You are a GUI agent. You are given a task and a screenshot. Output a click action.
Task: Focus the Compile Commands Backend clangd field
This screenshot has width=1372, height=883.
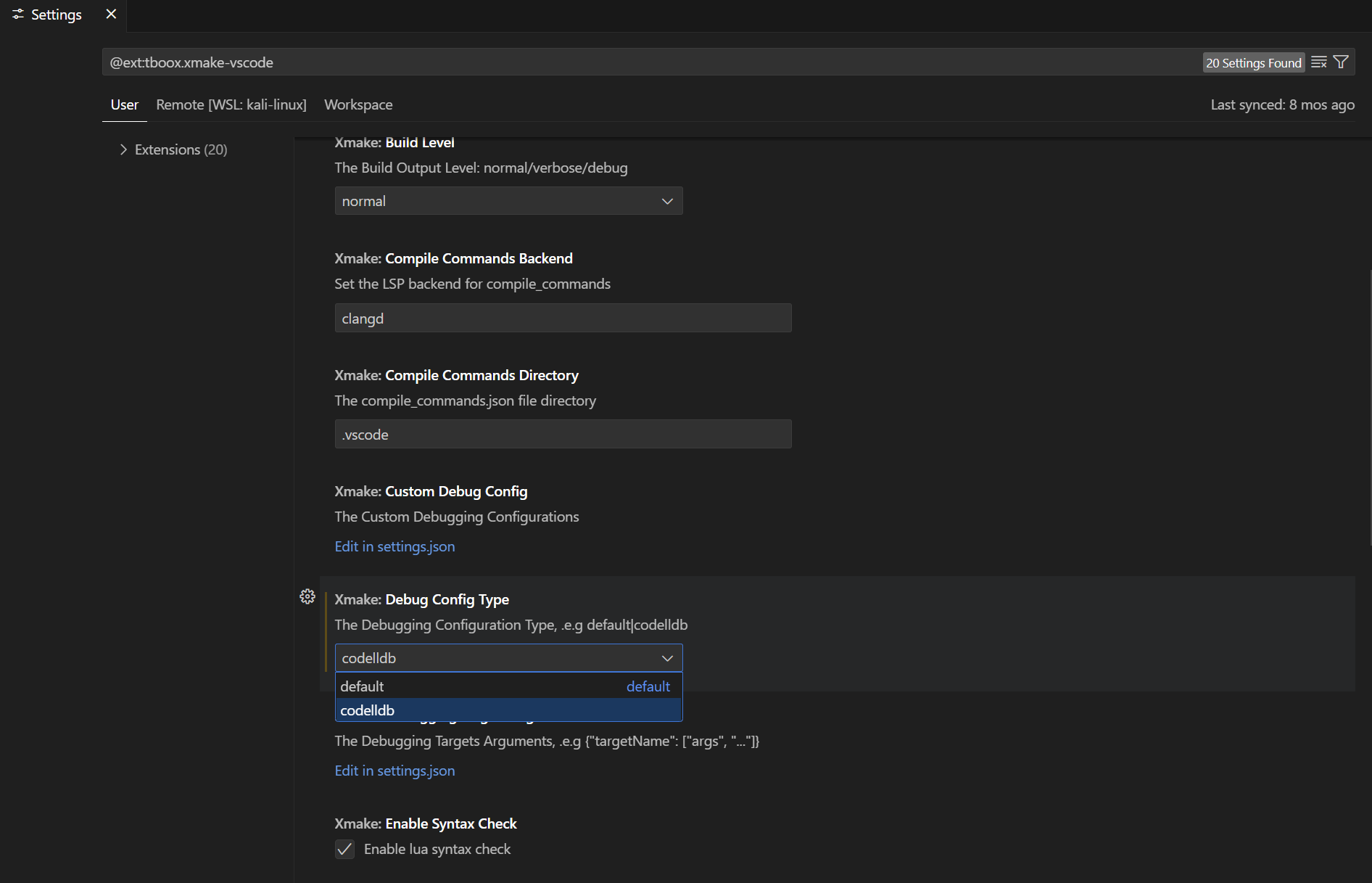563,319
